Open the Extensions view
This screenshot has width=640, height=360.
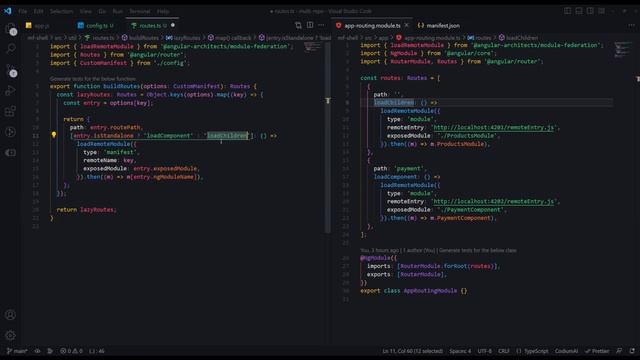(x=11, y=111)
